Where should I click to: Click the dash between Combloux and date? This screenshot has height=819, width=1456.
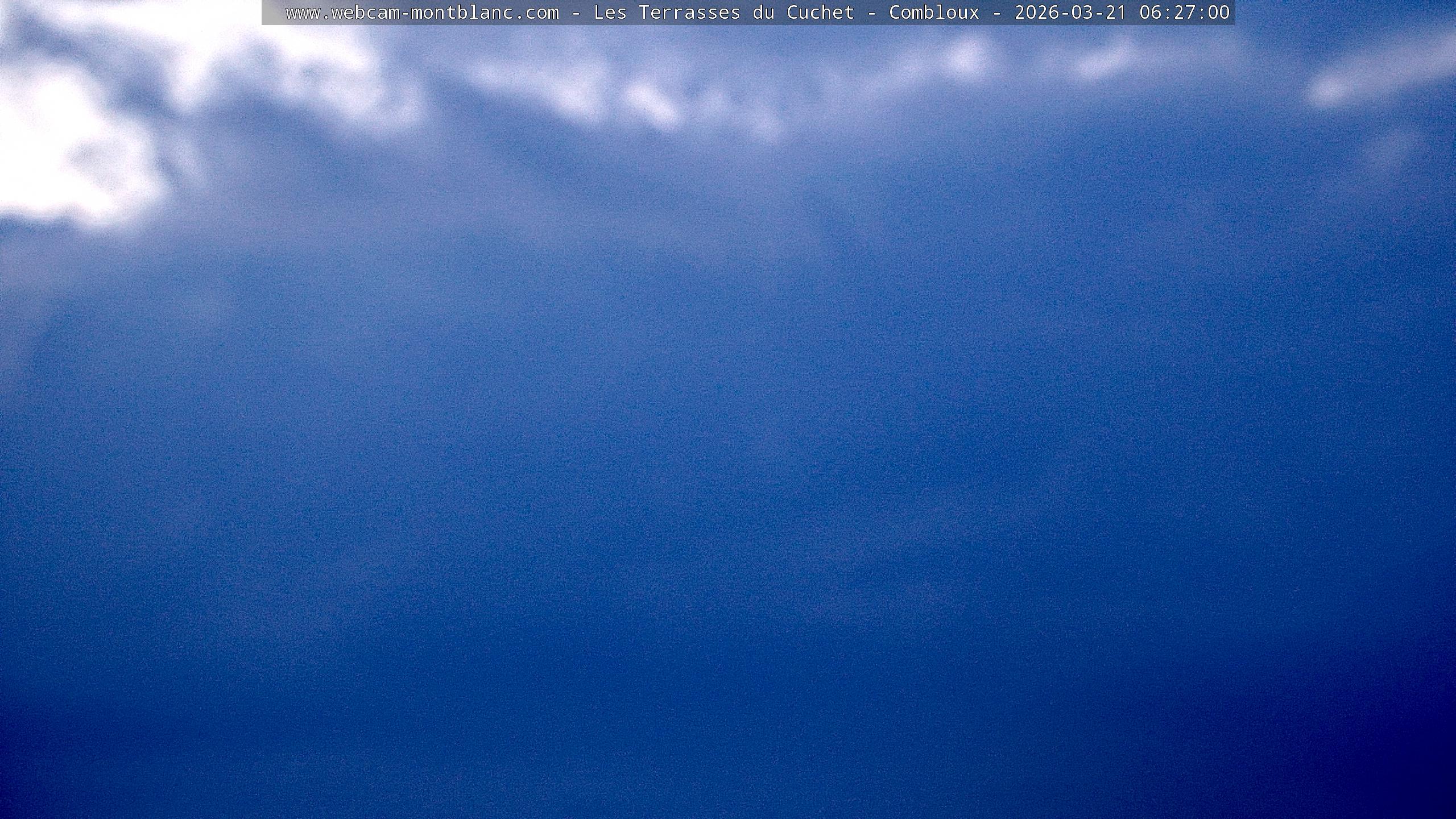pyautogui.click(x=996, y=13)
